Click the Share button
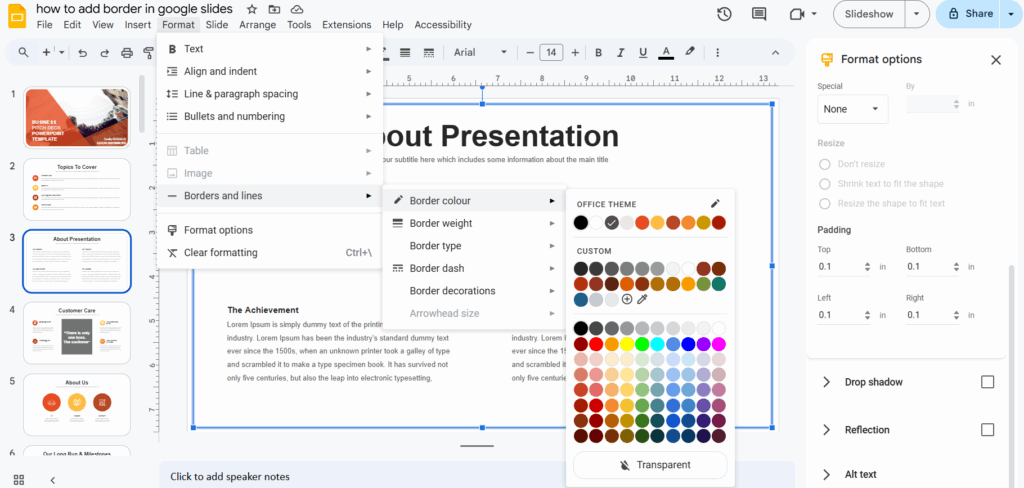The height and width of the screenshot is (488, 1024). (x=970, y=14)
